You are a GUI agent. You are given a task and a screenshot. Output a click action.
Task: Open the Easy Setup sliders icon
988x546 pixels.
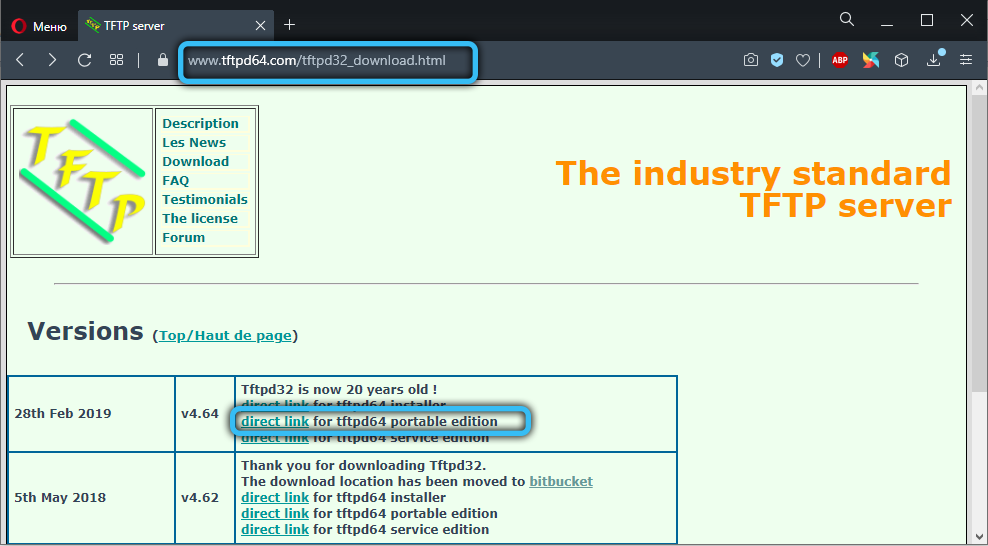[x=965, y=60]
